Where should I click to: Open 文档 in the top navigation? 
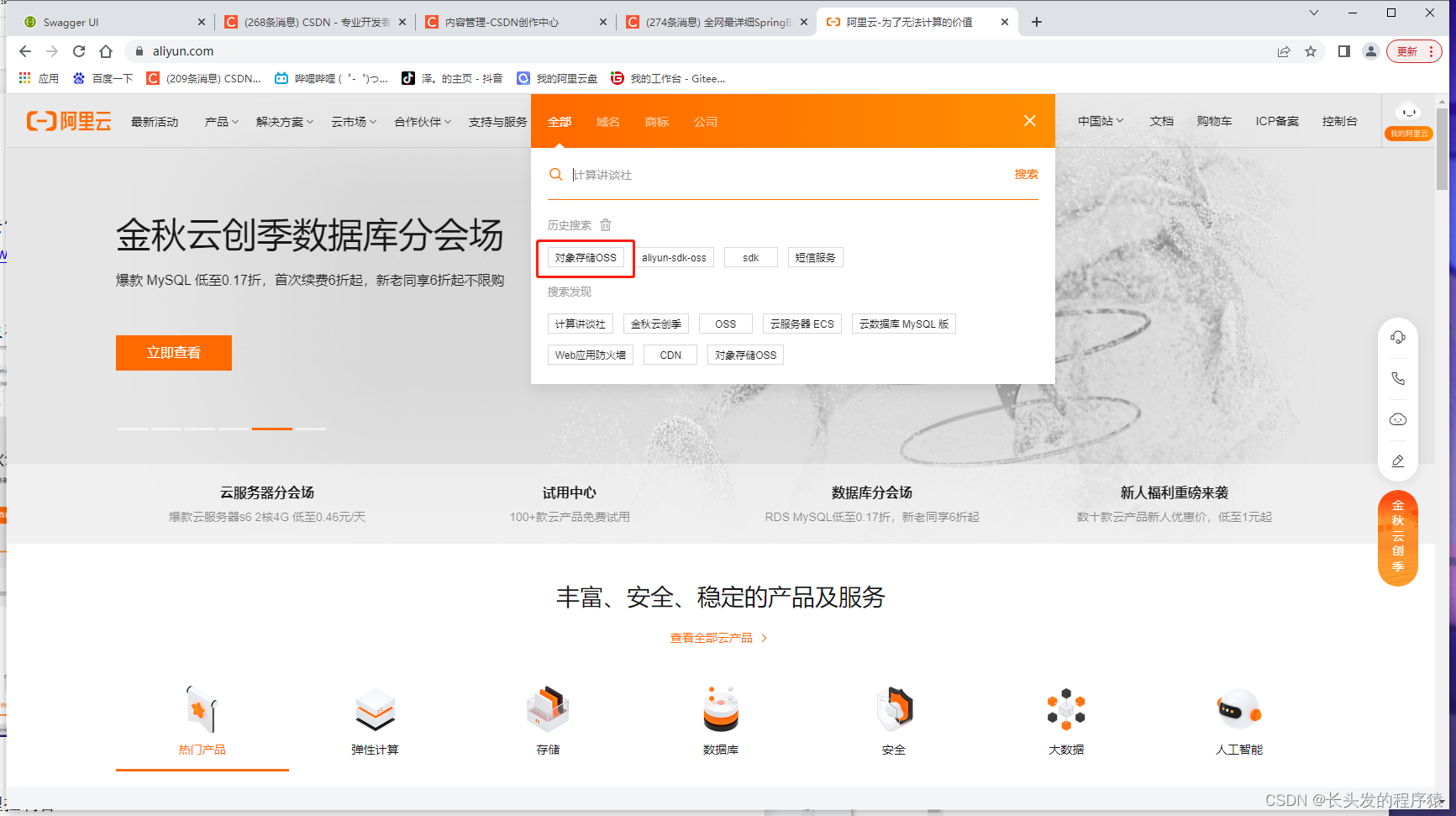pyautogui.click(x=1162, y=121)
